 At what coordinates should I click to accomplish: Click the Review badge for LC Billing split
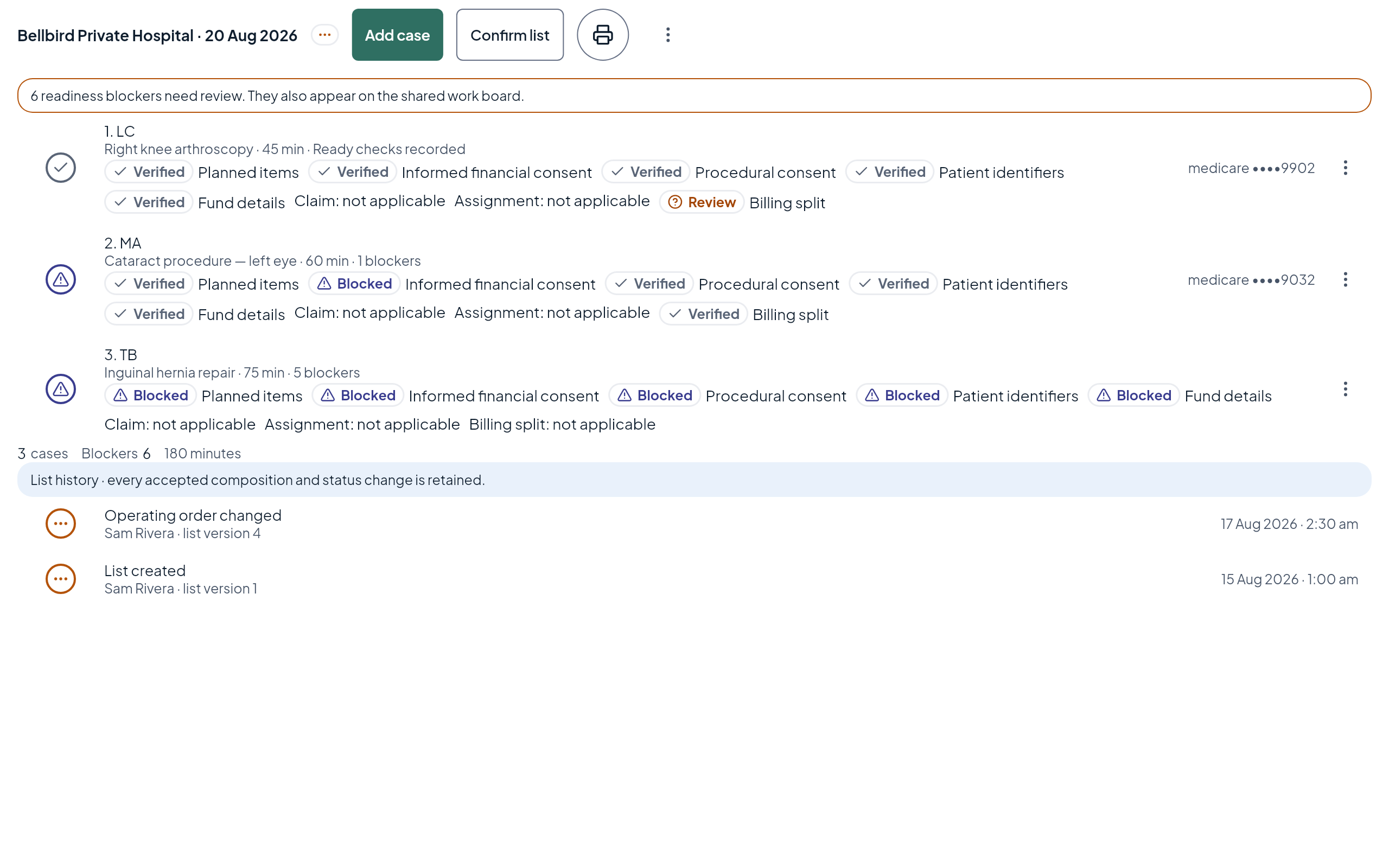point(702,202)
